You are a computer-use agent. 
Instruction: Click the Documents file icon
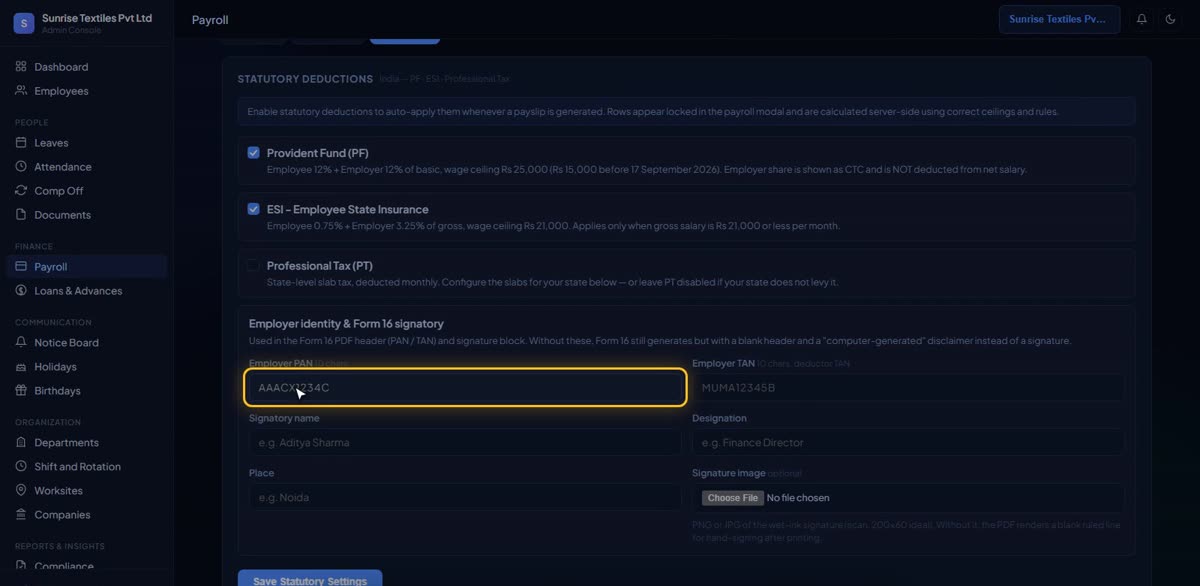(x=21, y=215)
